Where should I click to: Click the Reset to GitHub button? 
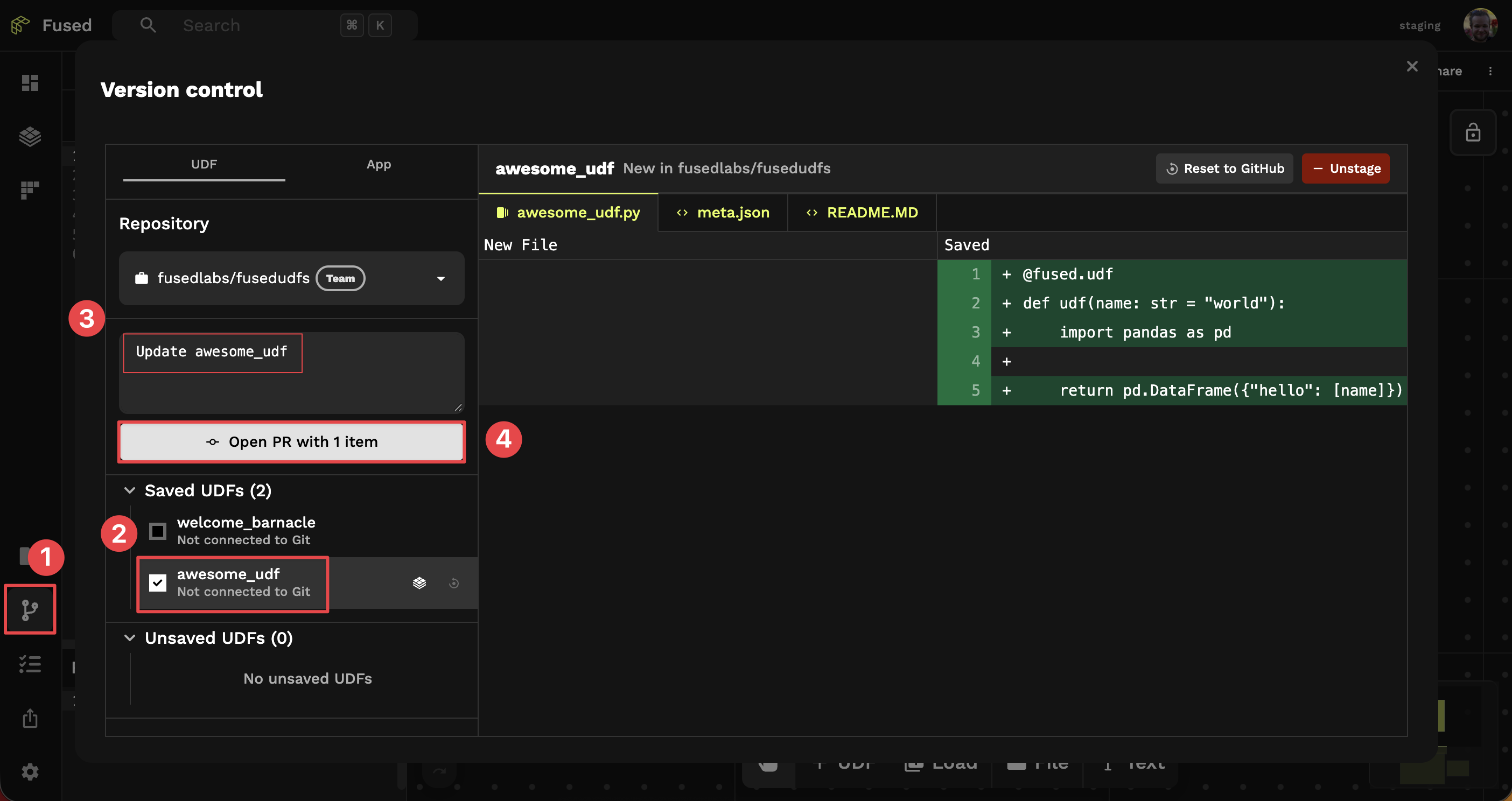pos(1224,168)
